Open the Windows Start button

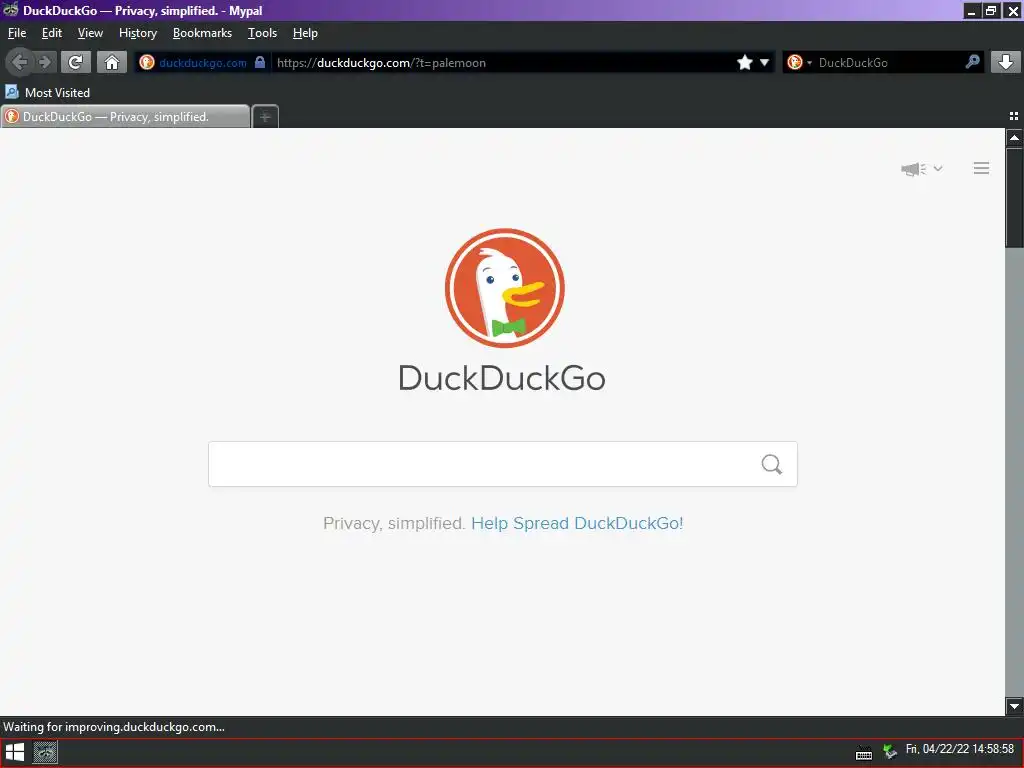pyautogui.click(x=15, y=752)
